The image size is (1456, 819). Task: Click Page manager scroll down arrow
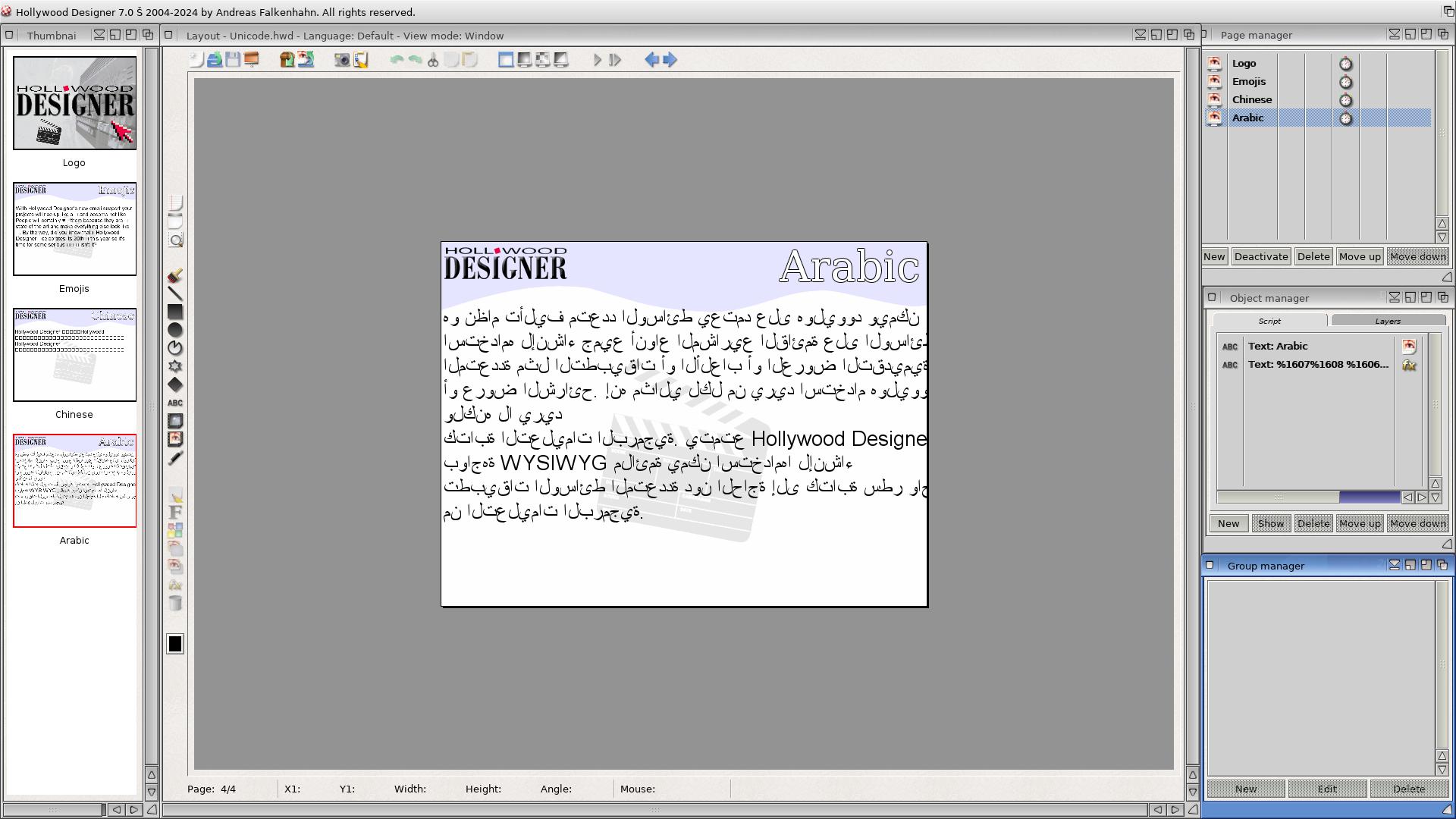click(1442, 237)
